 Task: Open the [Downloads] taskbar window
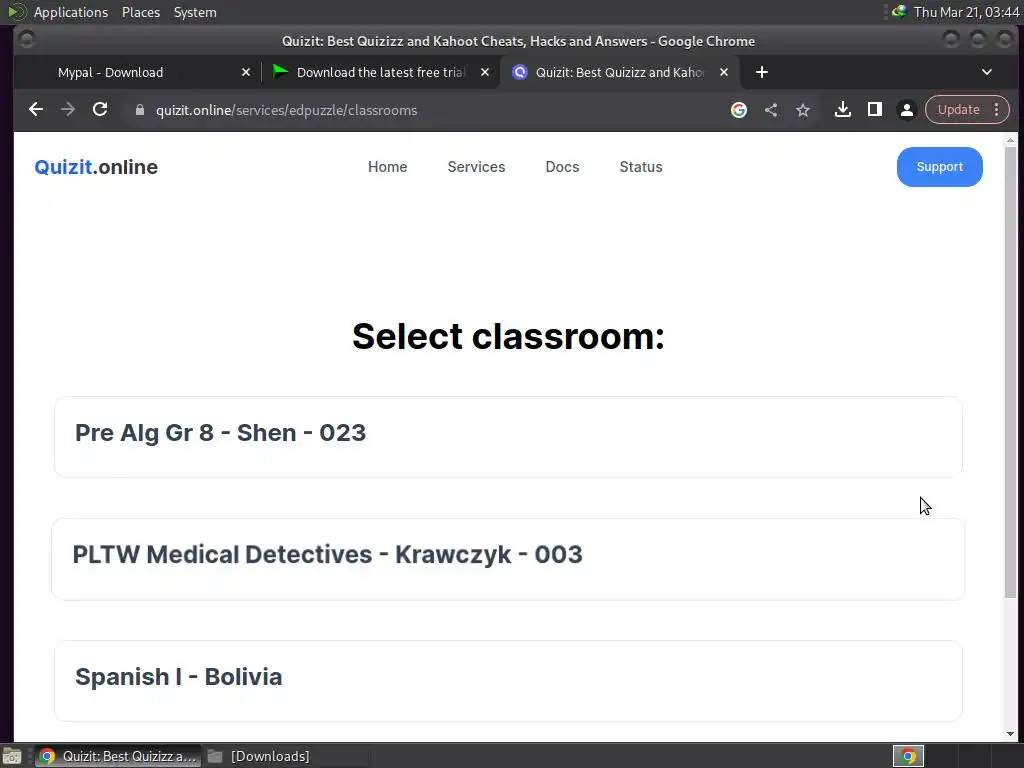259,756
